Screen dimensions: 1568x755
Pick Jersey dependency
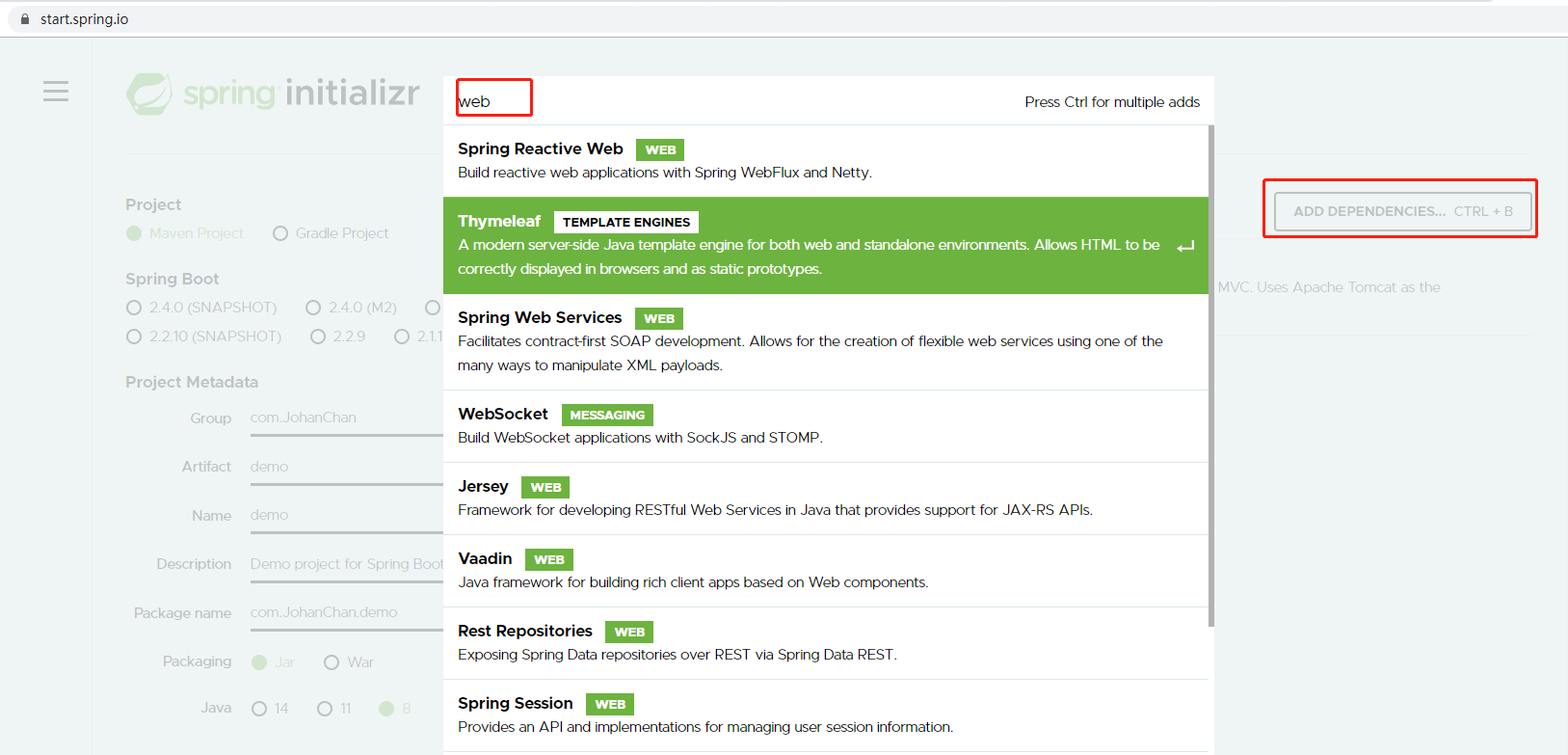[826, 499]
